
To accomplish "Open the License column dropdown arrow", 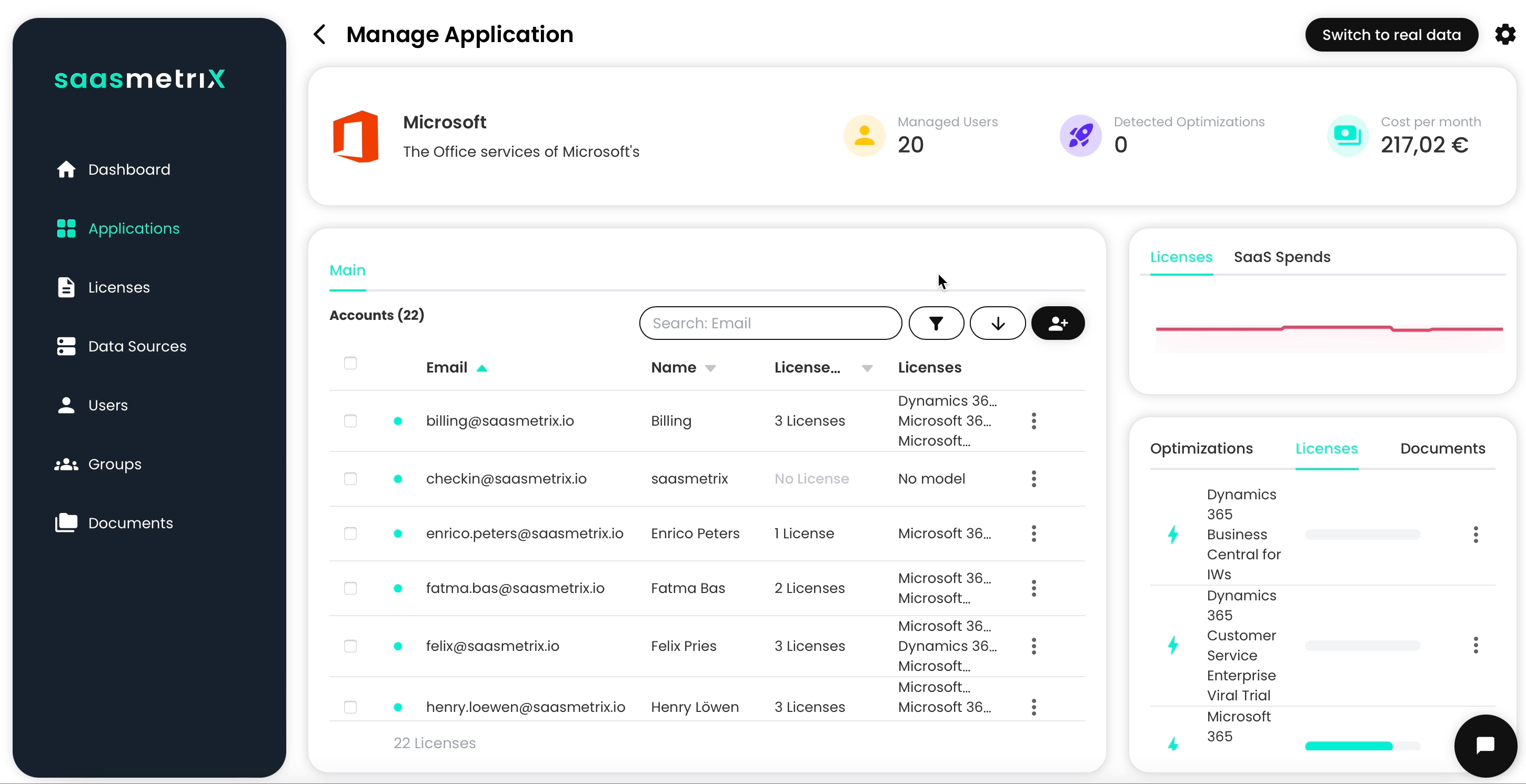I will 867,368.
